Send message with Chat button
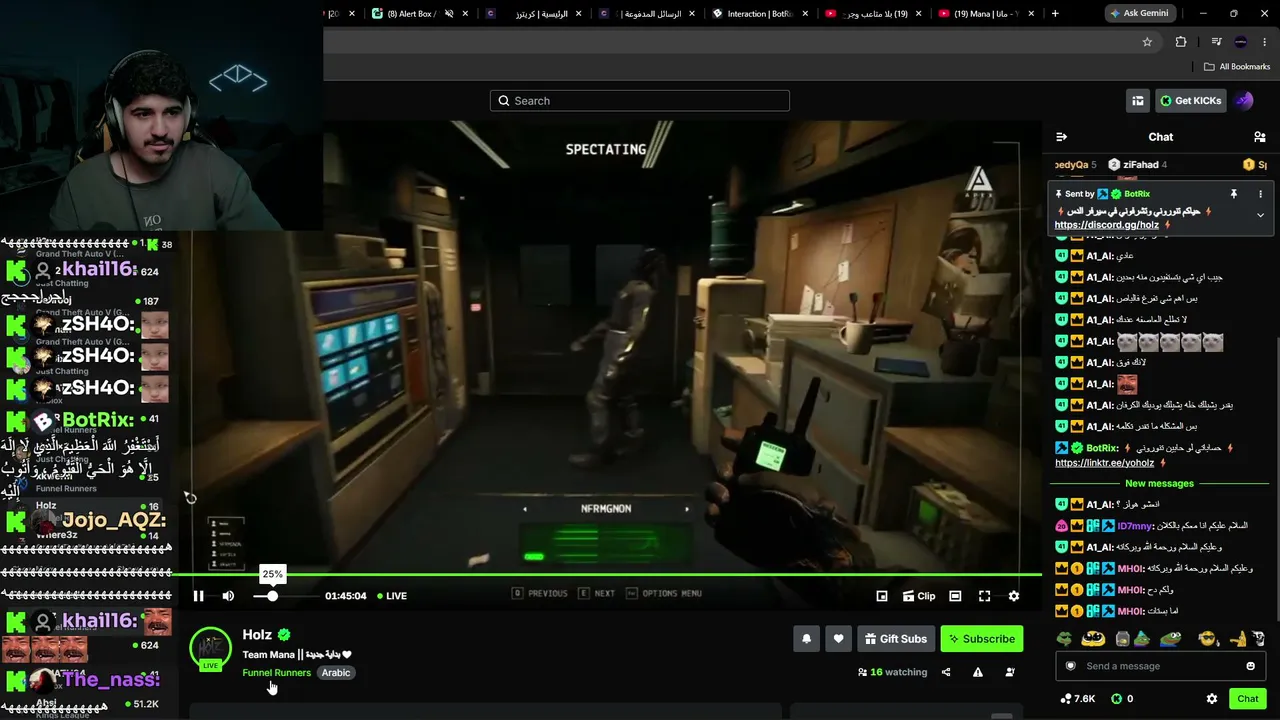The width and height of the screenshot is (1280, 720). coord(1247,699)
